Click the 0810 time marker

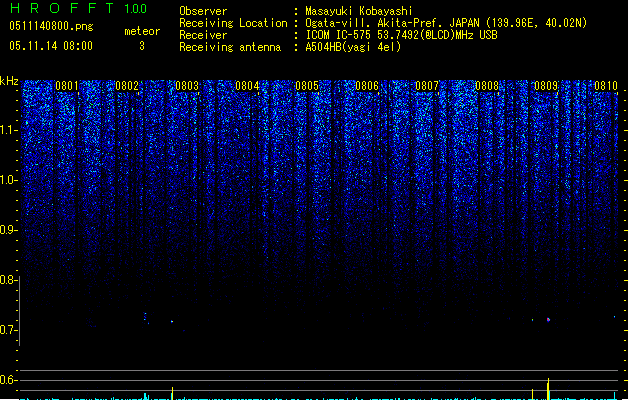click(x=606, y=86)
